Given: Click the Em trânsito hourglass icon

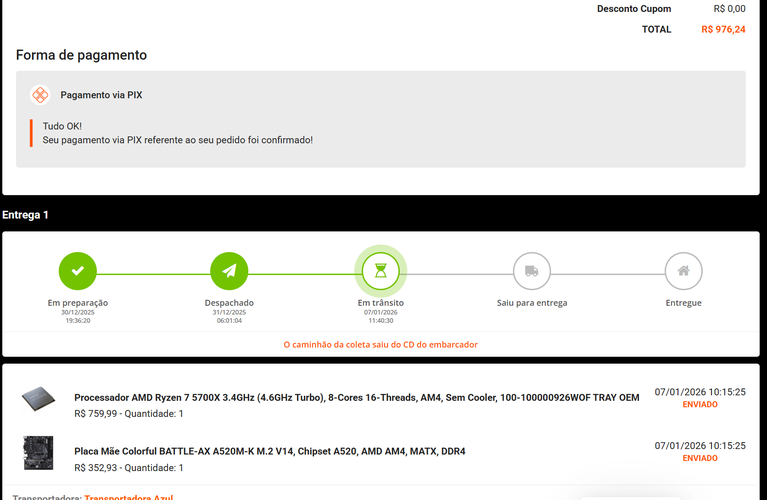Looking at the screenshot, I should tap(381, 271).
